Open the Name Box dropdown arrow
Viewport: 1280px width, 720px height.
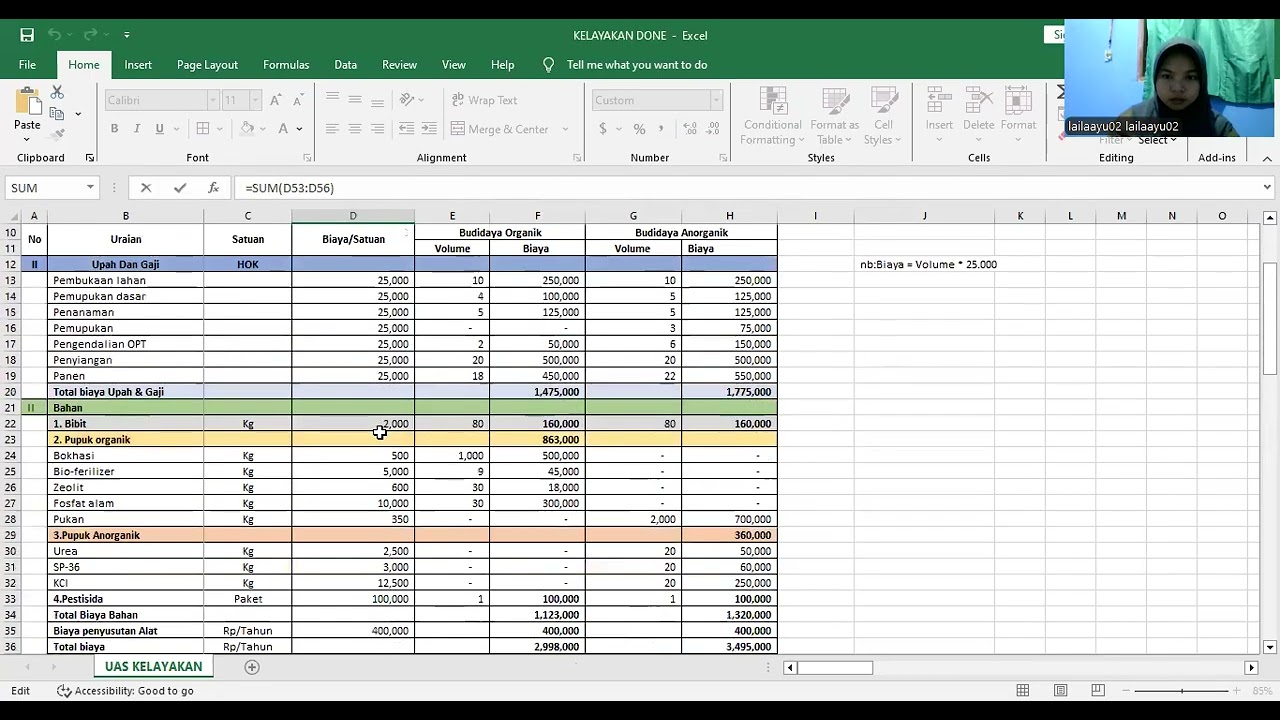coord(90,188)
